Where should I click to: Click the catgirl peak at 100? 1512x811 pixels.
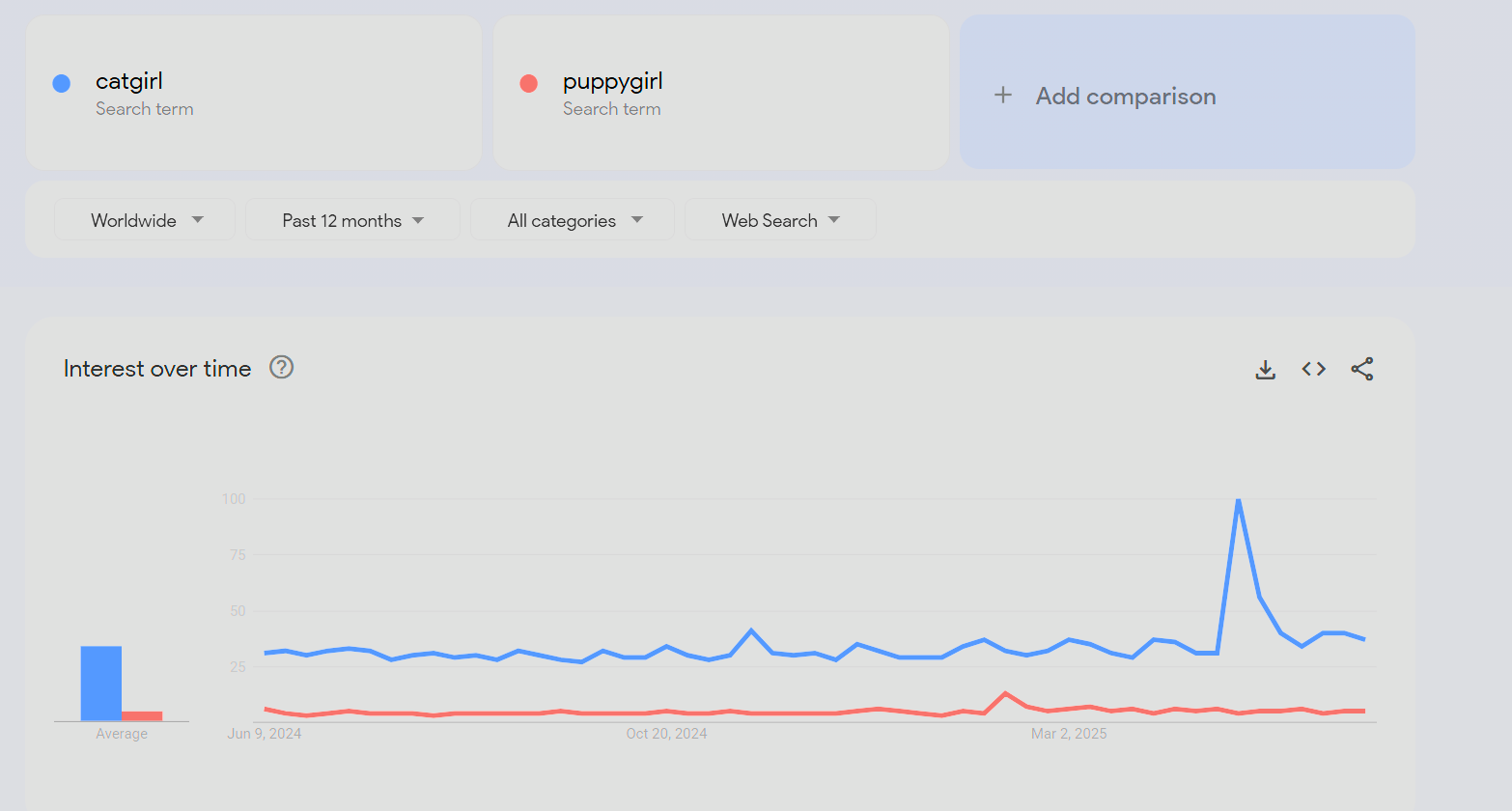tap(1238, 500)
